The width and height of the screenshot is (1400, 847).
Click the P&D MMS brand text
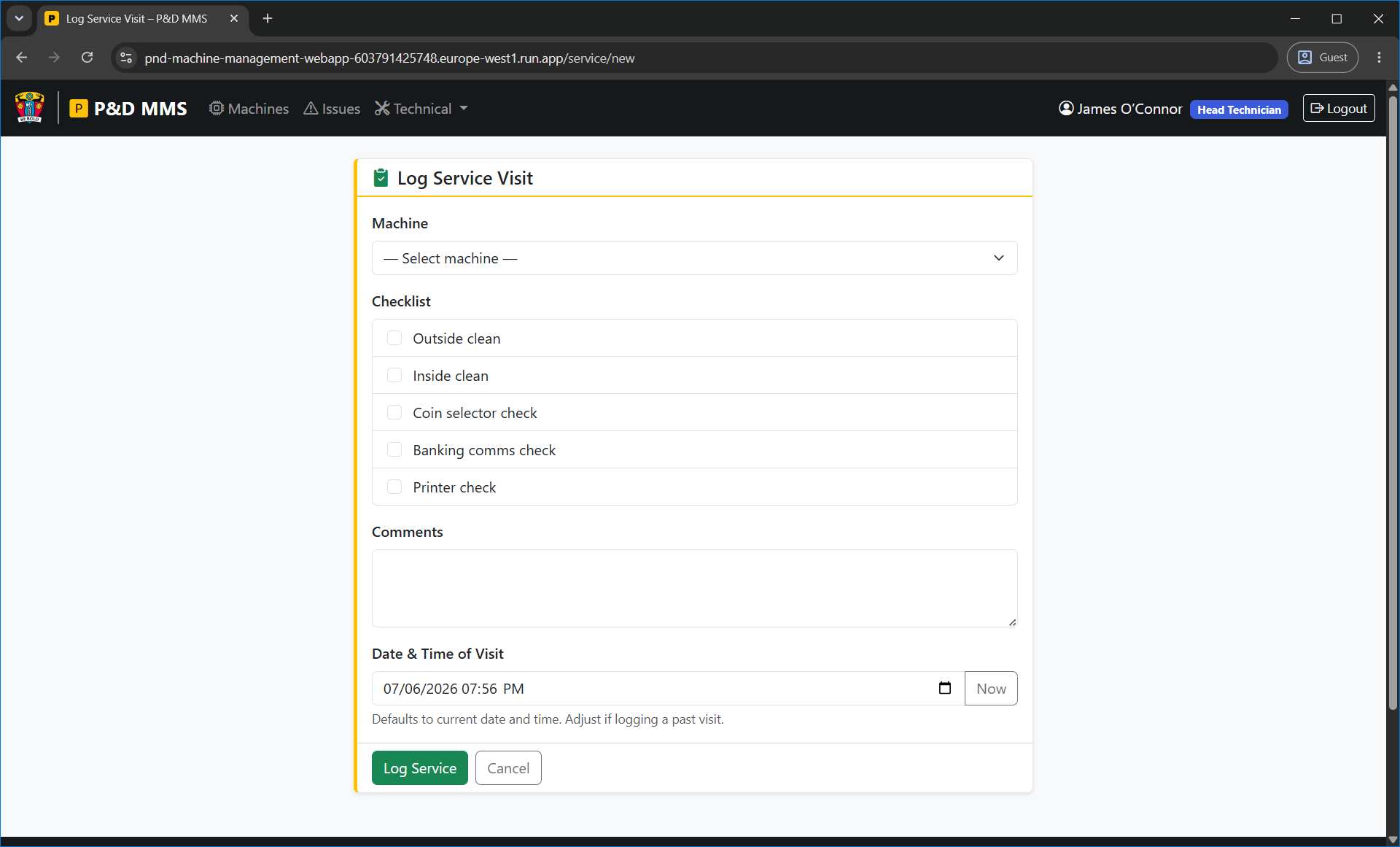point(141,109)
